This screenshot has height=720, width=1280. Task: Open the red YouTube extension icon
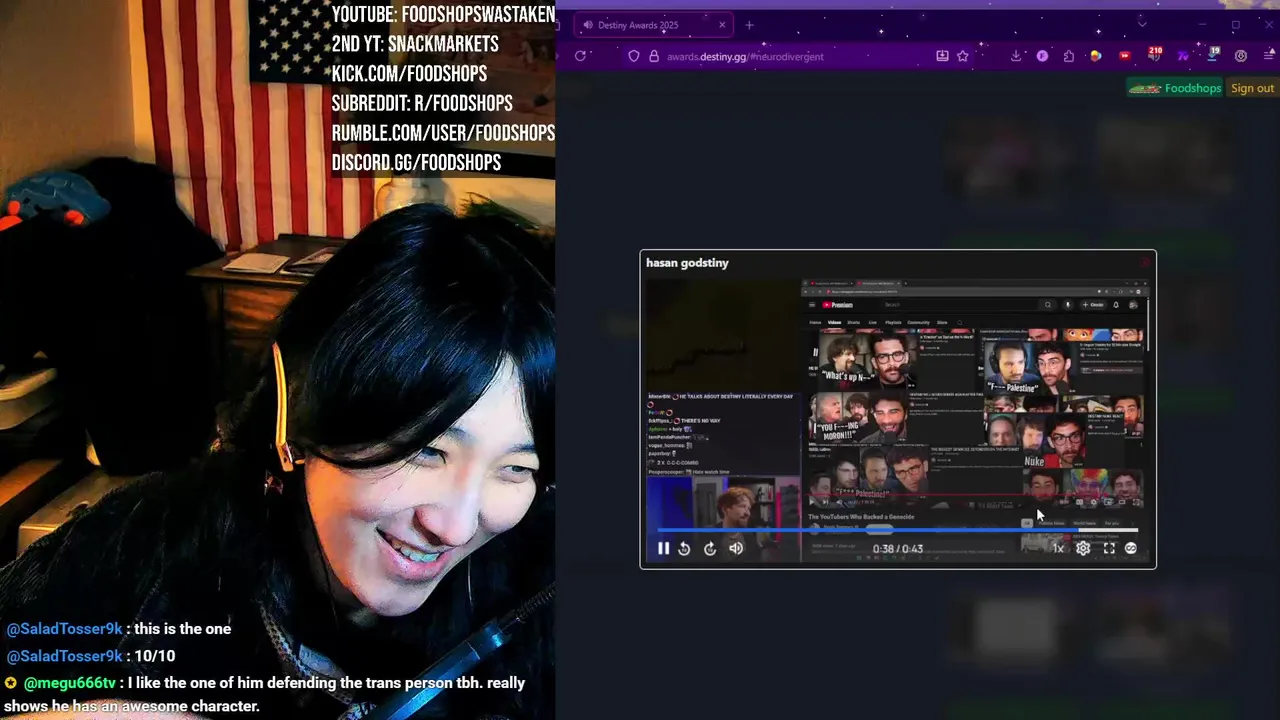1125,56
